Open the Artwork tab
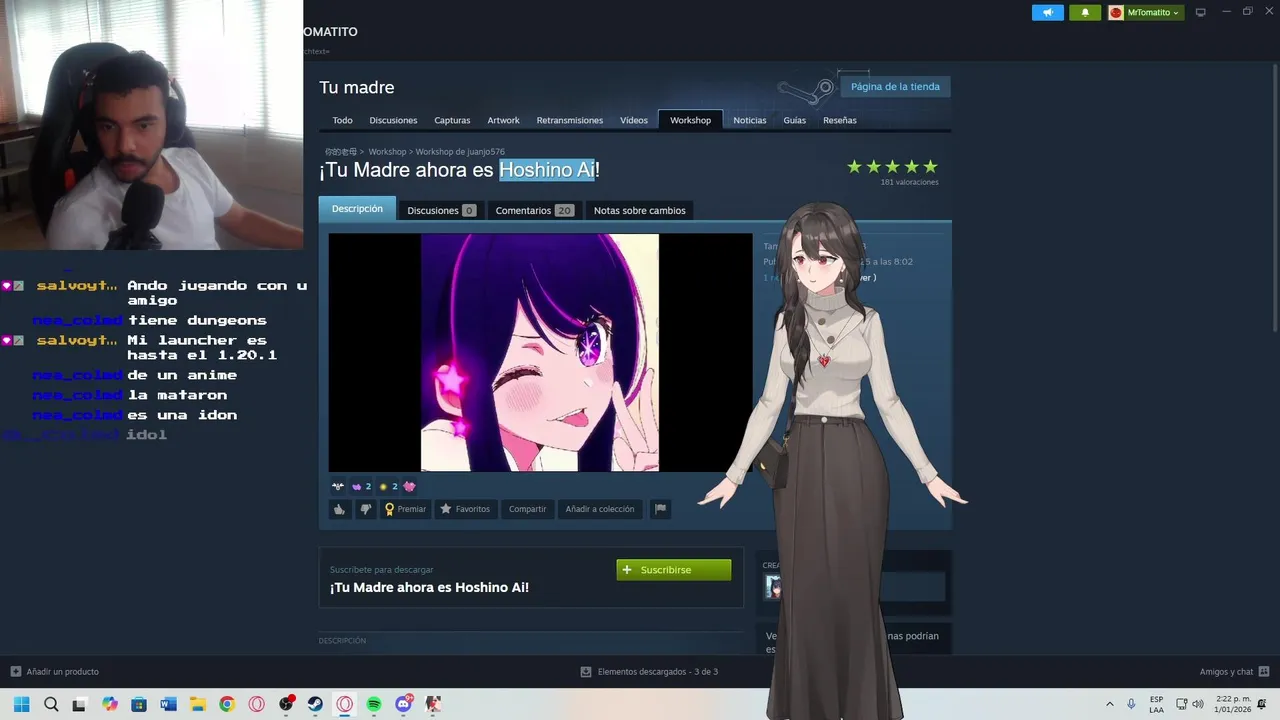The width and height of the screenshot is (1280, 720). pos(503,120)
